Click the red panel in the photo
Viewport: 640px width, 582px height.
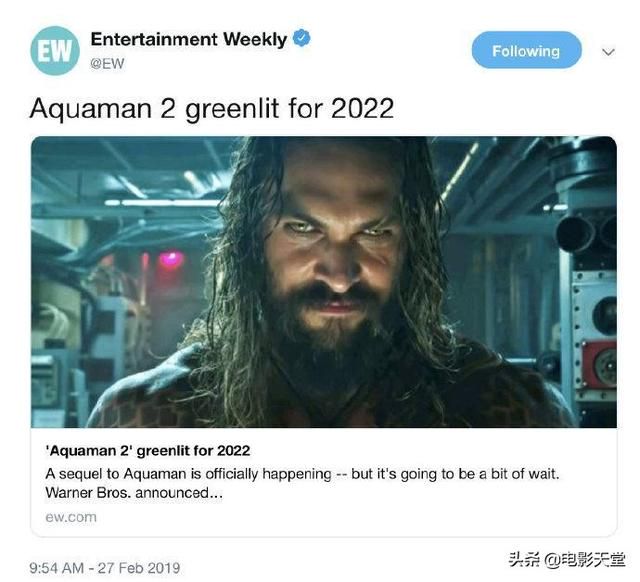pos(599,364)
